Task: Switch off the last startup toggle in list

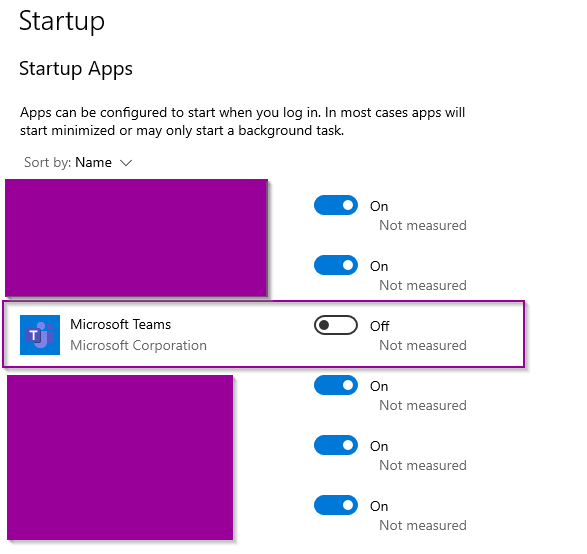Action: click(336, 505)
